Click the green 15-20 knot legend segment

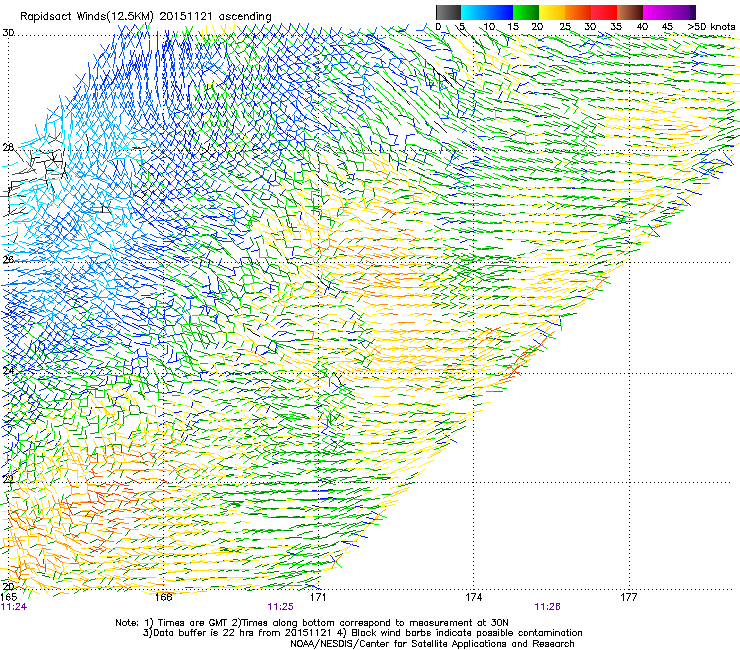[x=526, y=12]
